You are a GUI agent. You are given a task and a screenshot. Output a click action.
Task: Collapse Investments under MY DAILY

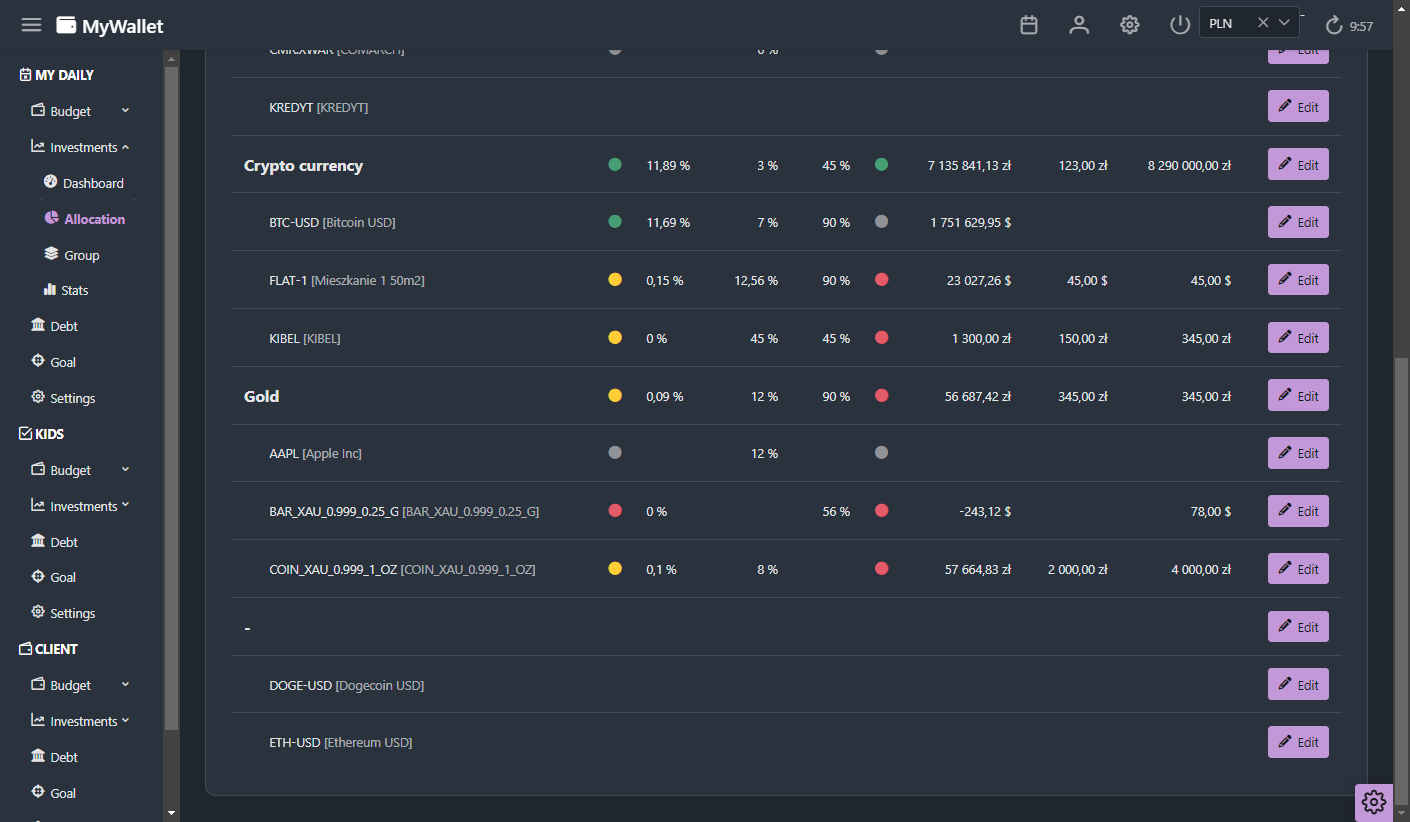click(x=81, y=147)
